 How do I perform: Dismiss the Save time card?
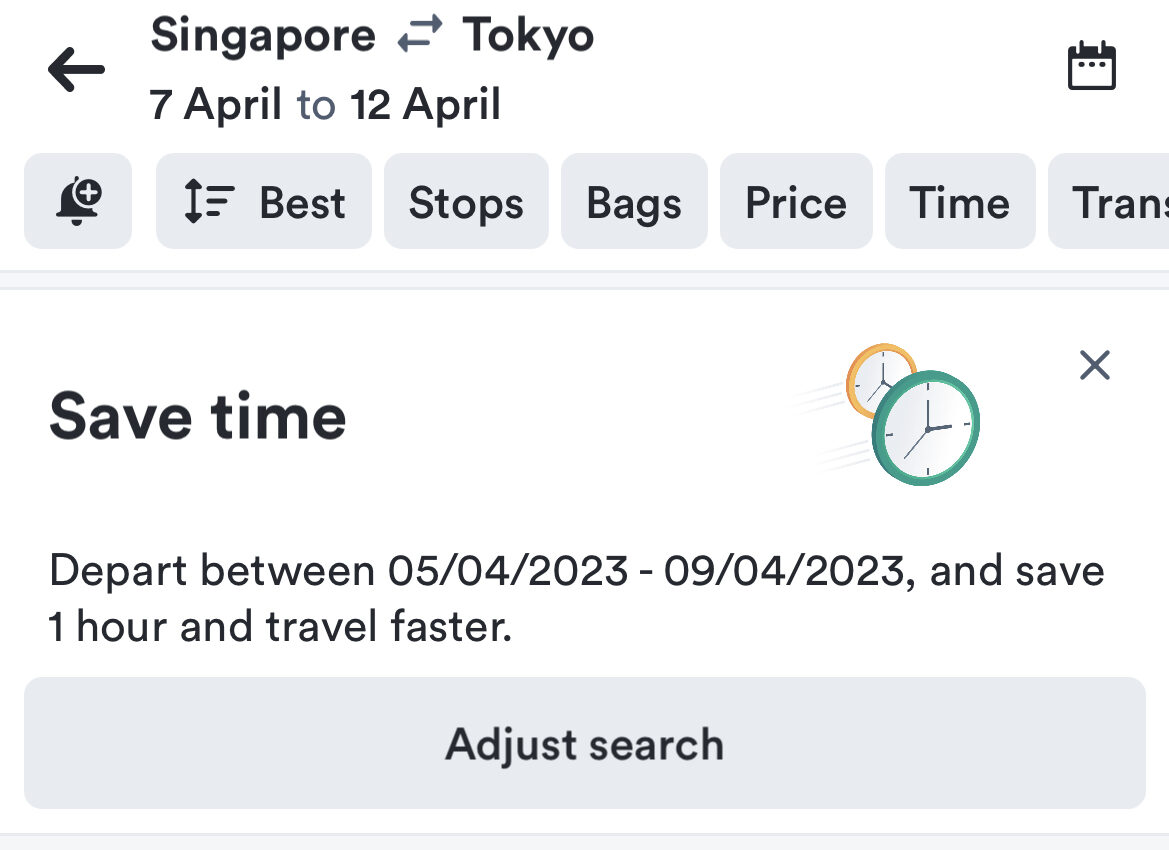pyautogui.click(x=1095, y=365)
